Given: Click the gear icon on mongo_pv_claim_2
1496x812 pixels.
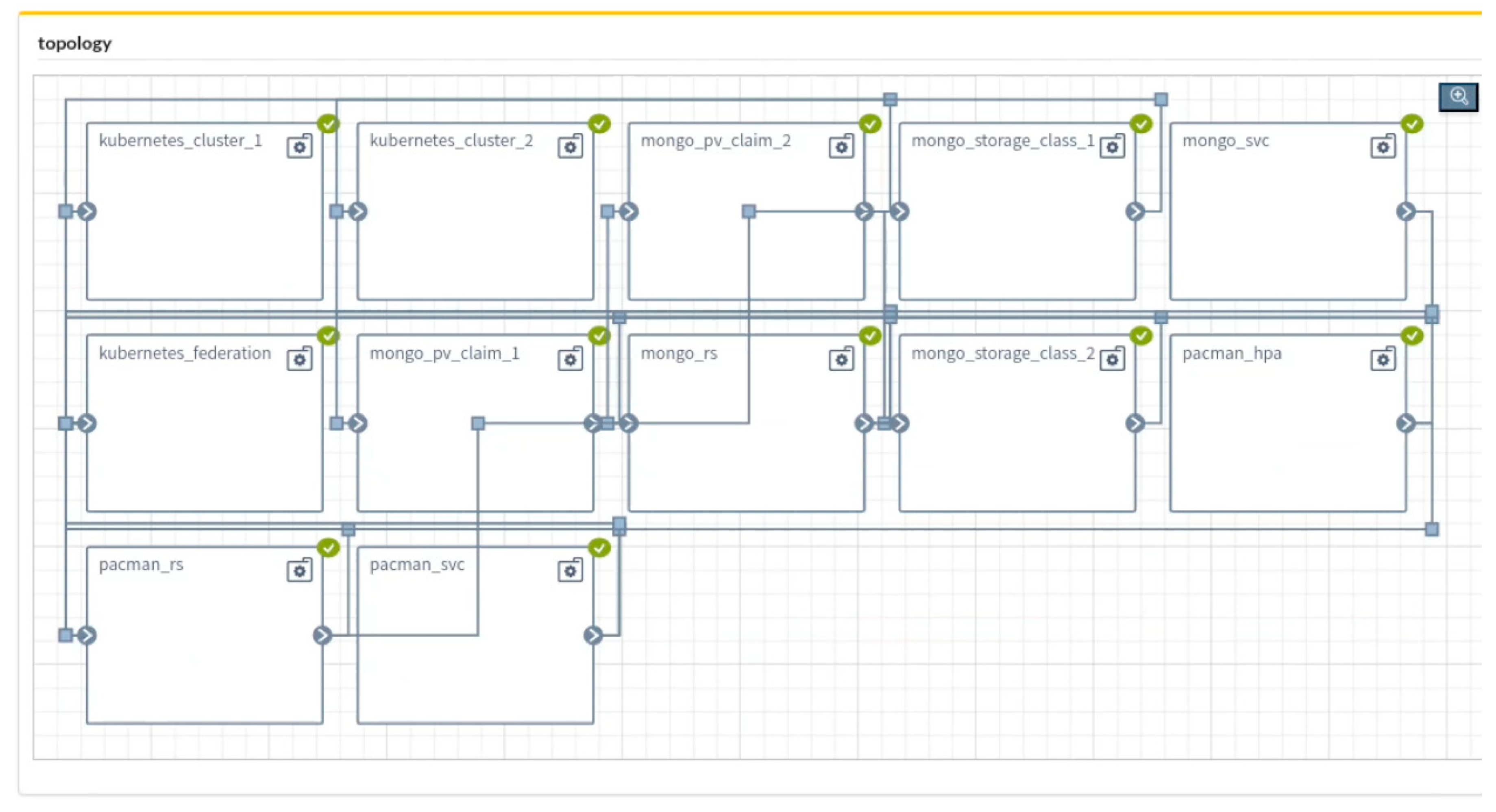Looking at the screenshot, I should tap(841, 147).
